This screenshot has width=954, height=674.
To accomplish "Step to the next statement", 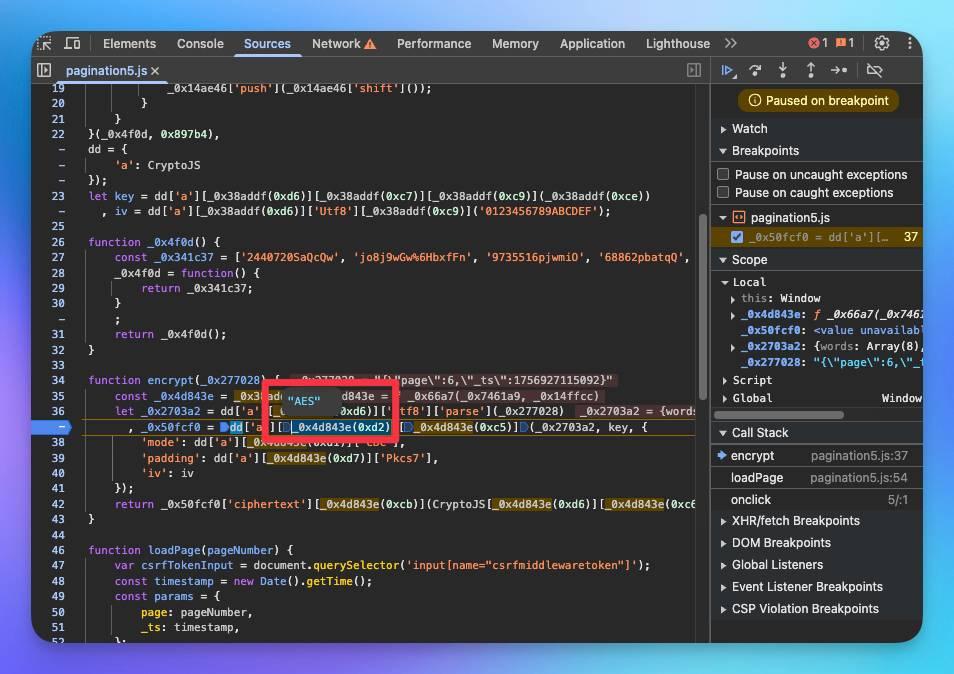I will 839,71.
